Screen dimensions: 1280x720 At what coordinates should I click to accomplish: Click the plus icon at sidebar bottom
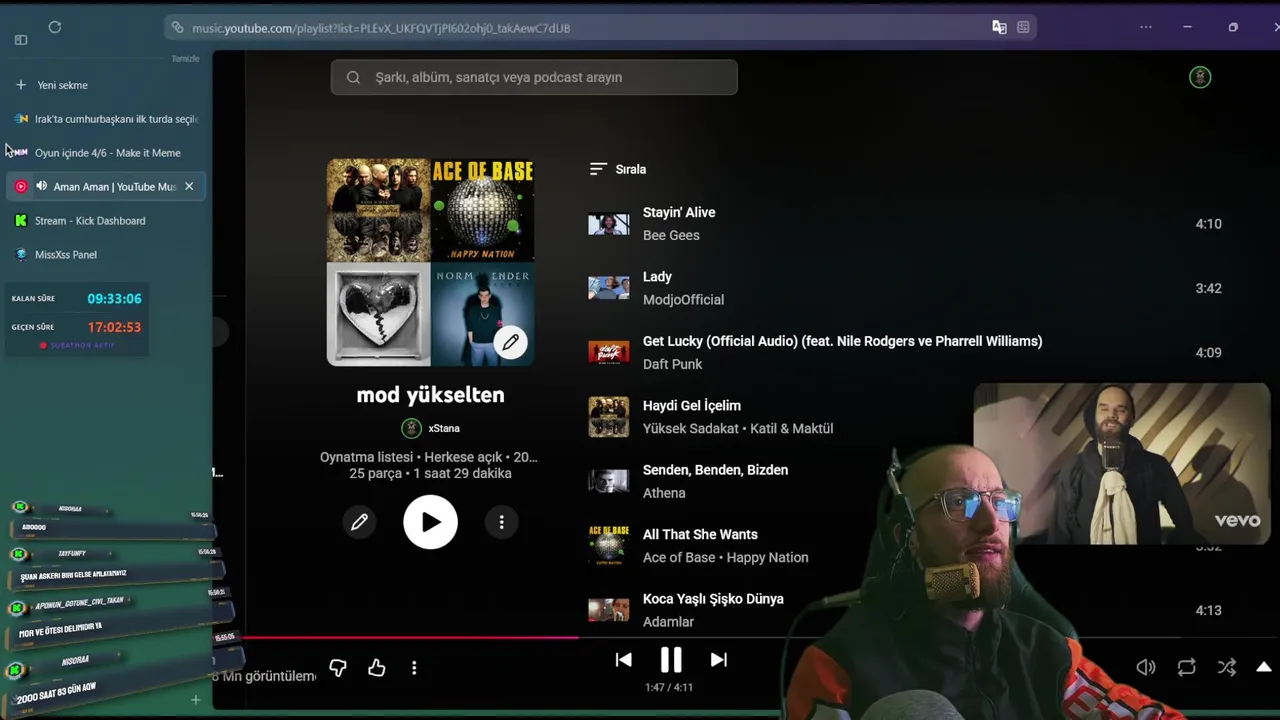tap(196, 700)
